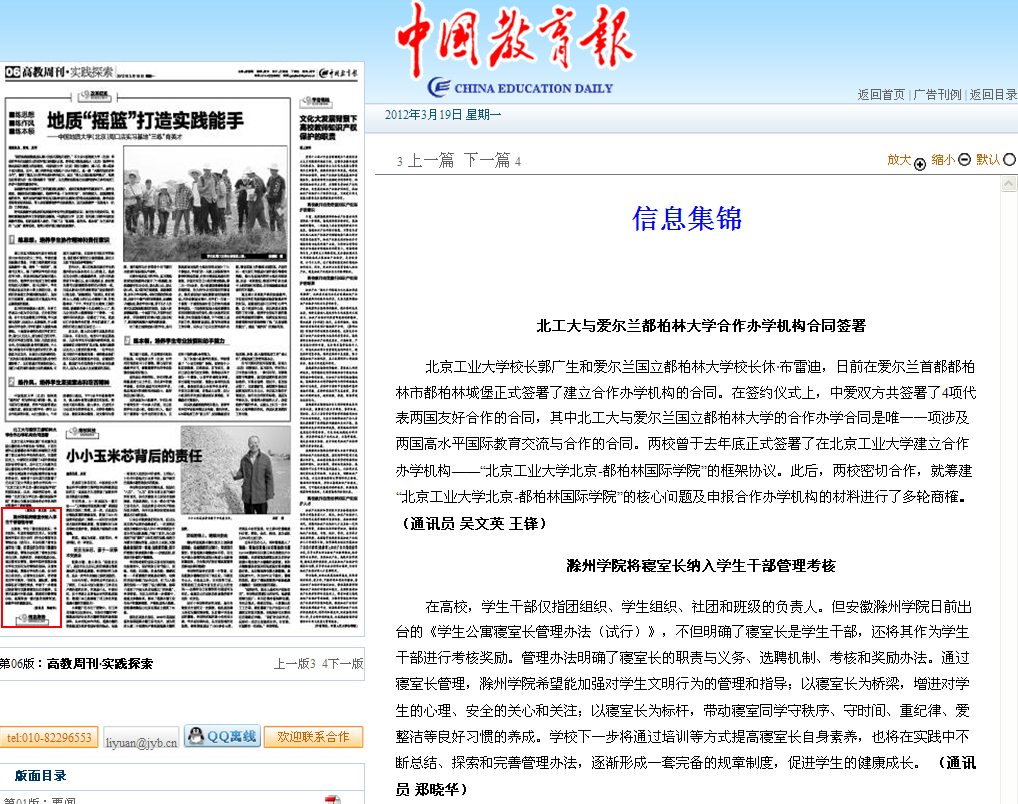The height and width of the screenshot is (804, 1018).
Task: Click subheading 北工大与爱尔兰都柏林大学合作办学机构合同签署
Action: [x=701, y=326]
